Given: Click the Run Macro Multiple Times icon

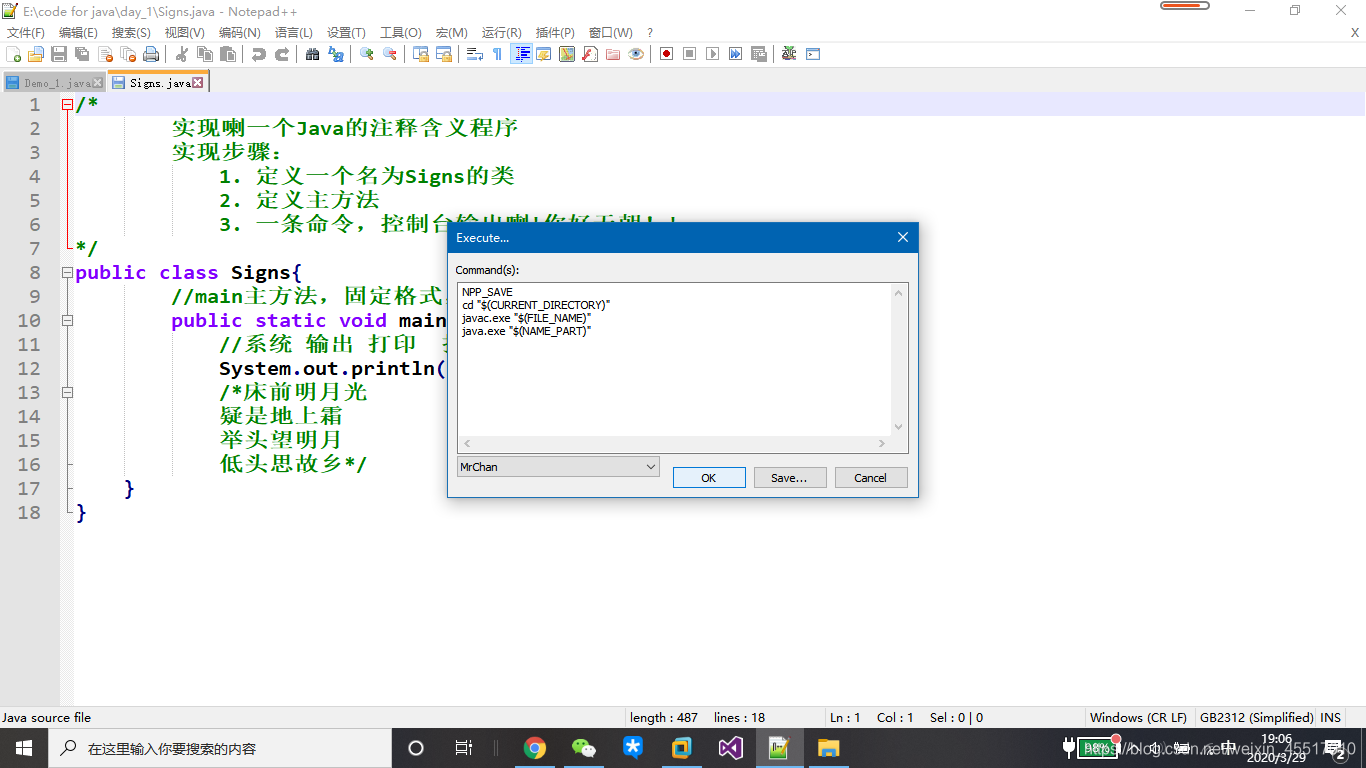Looking at the screenshot, I should click(736, 54).
